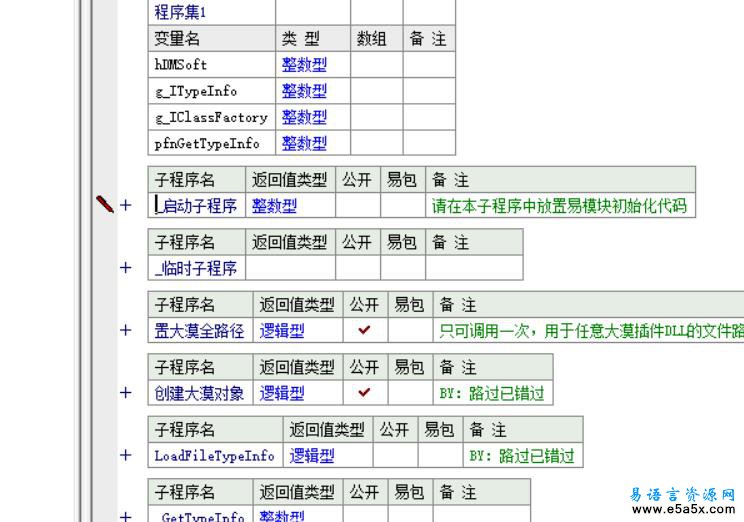The image size is (744, 522).
Task: Select the 创建大漠对象 name cell
Action: click(x=201, y=393)
